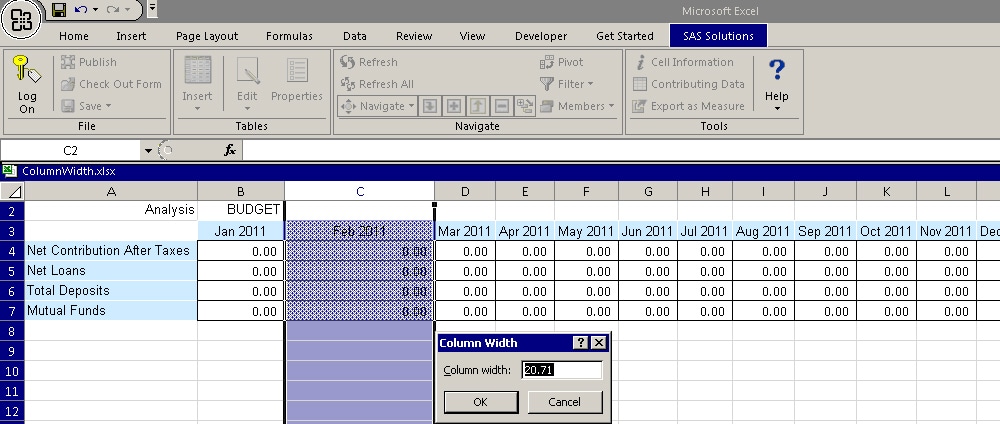This screenshot has height=424, width=1000.
Task: Select column D header
Action: pos(465,191)
